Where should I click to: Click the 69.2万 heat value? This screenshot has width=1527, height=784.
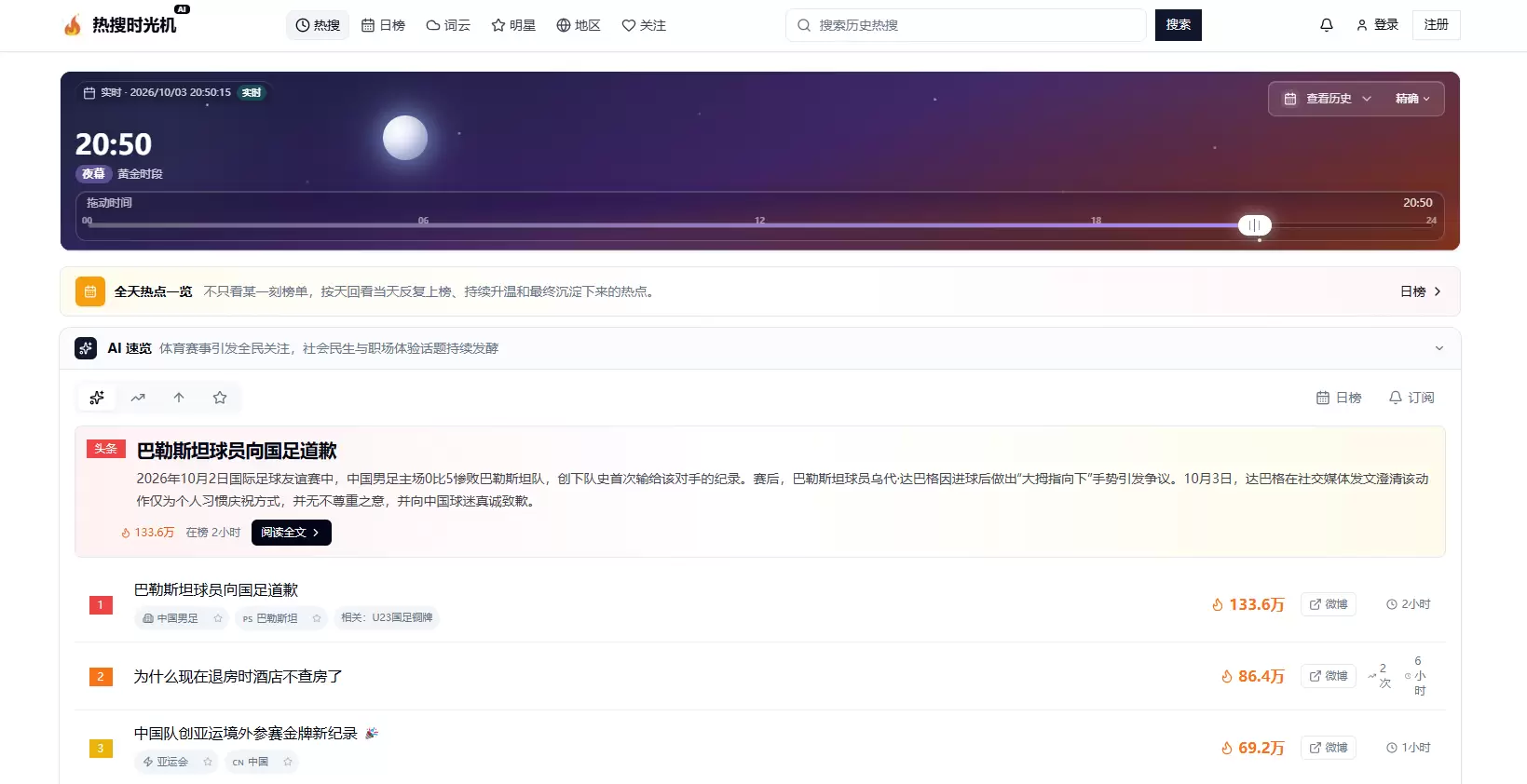[x=1253, y=749]
